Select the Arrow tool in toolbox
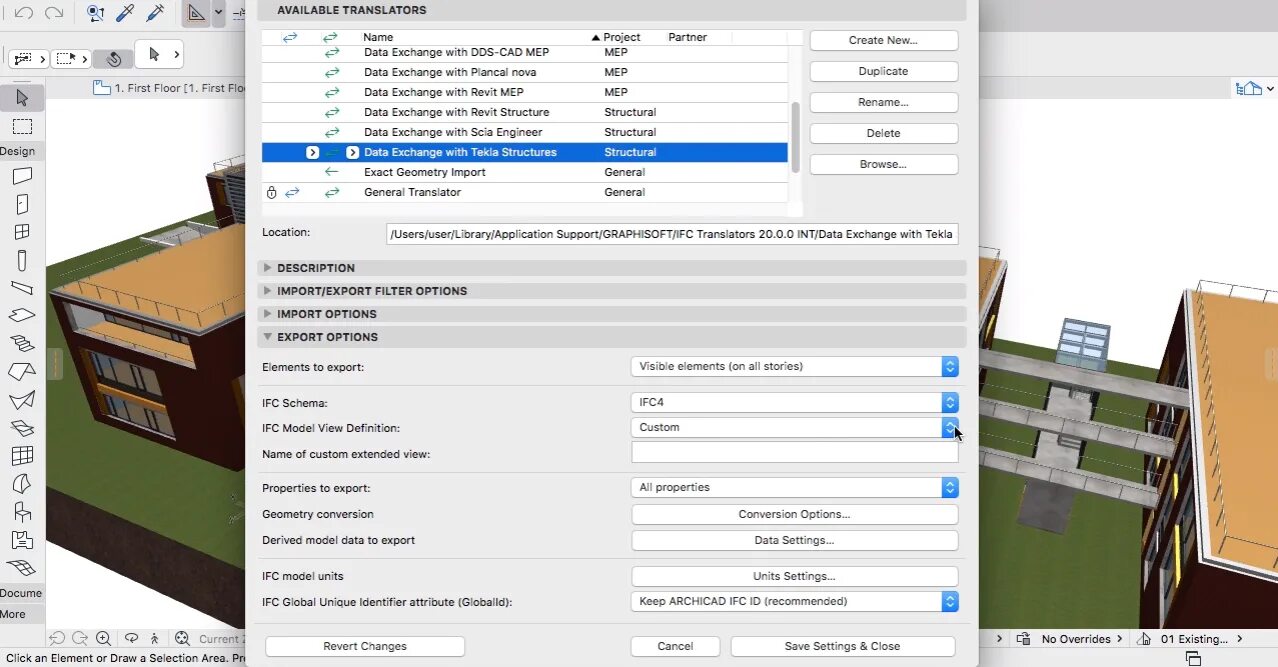Image resolution: width=1278 pixels, height=667 pixels. tap(22, 98)
